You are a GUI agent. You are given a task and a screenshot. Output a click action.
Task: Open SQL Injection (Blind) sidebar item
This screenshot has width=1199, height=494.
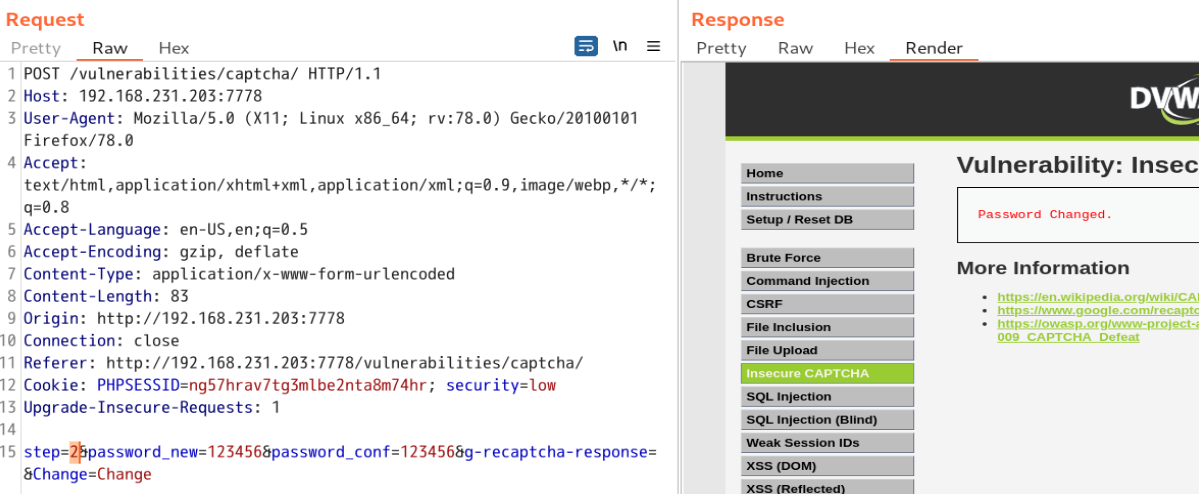(827, 419)
